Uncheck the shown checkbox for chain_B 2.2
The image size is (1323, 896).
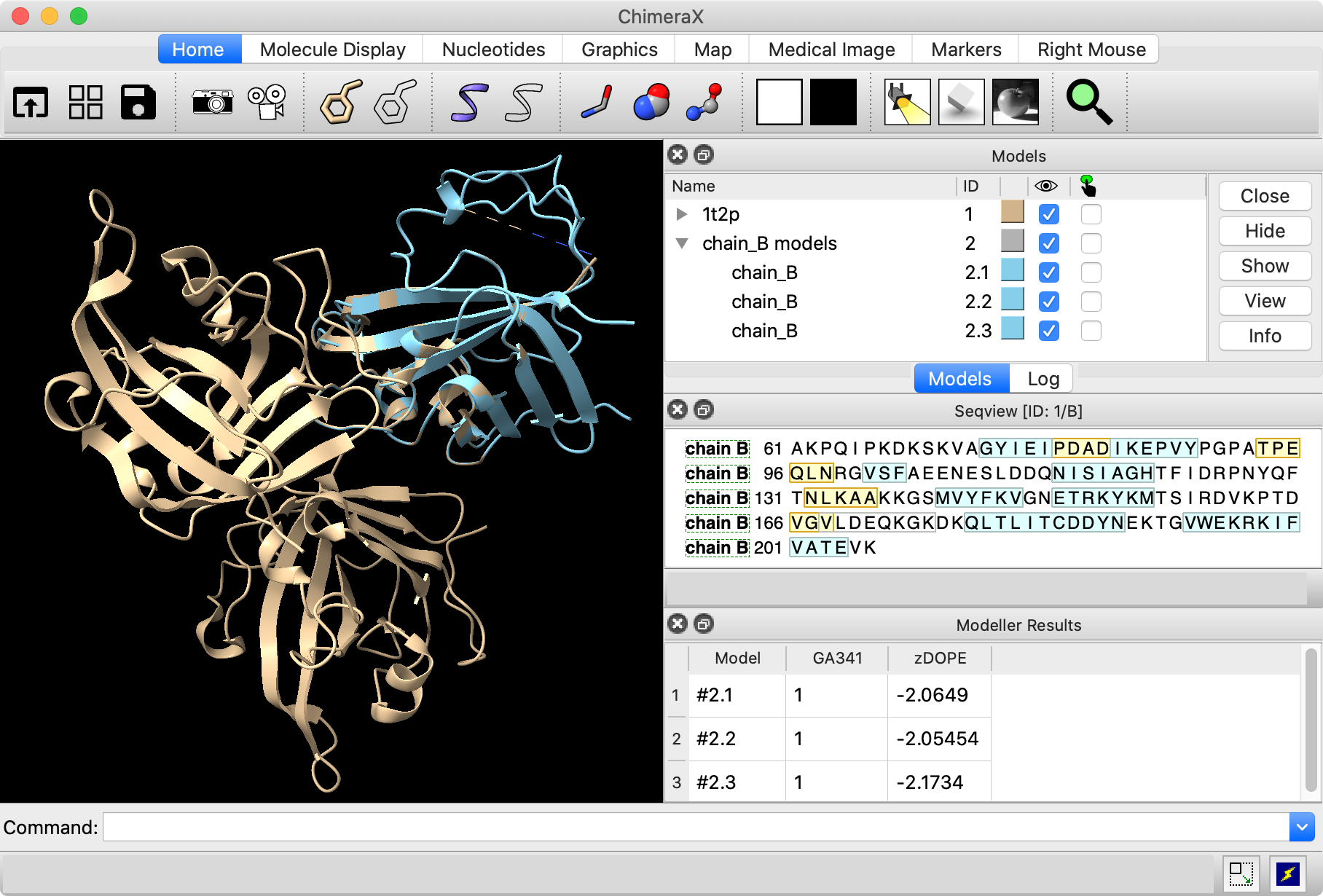click(x=1048, y=302)
